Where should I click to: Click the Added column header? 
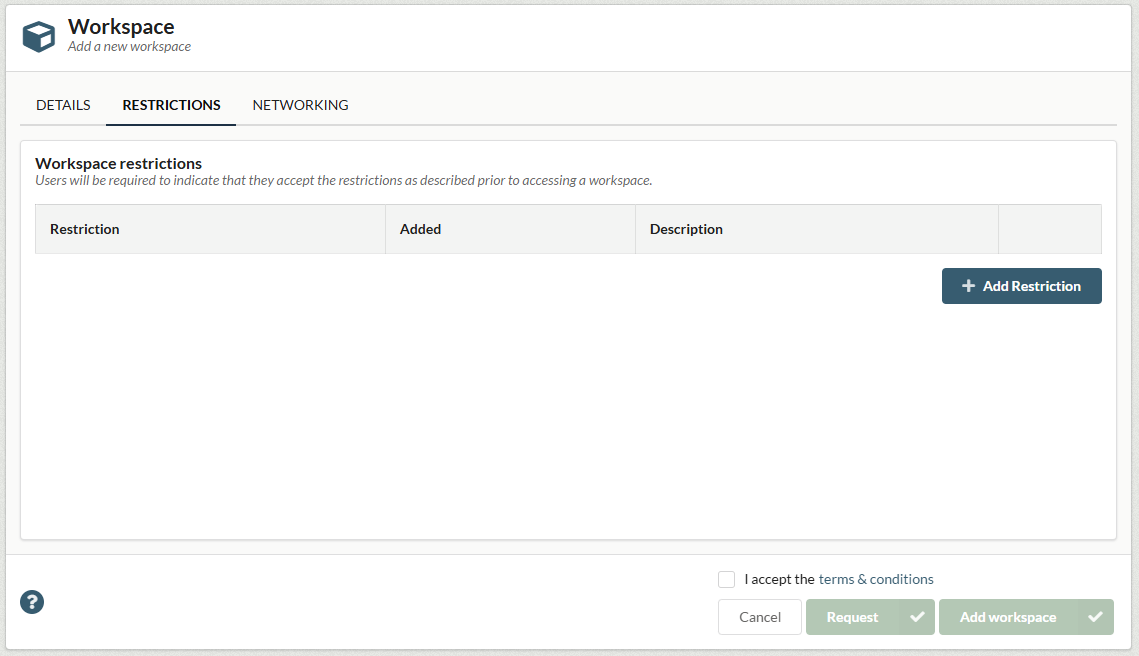[420, 229]
